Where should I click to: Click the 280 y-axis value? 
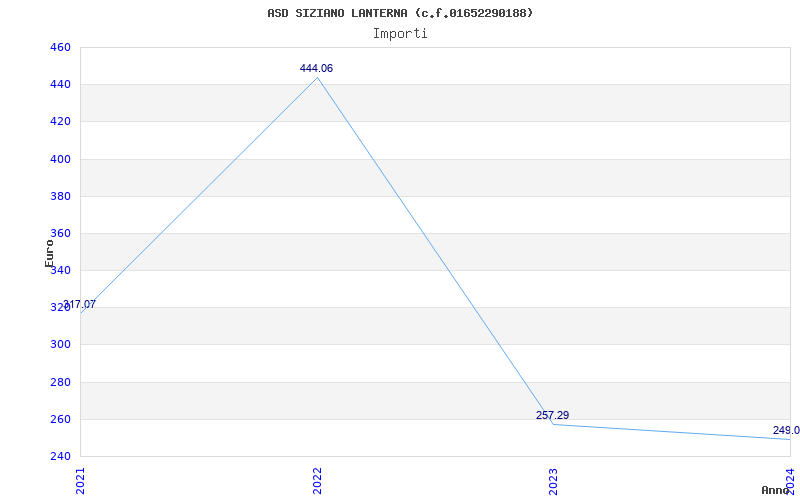coord(60,382)
